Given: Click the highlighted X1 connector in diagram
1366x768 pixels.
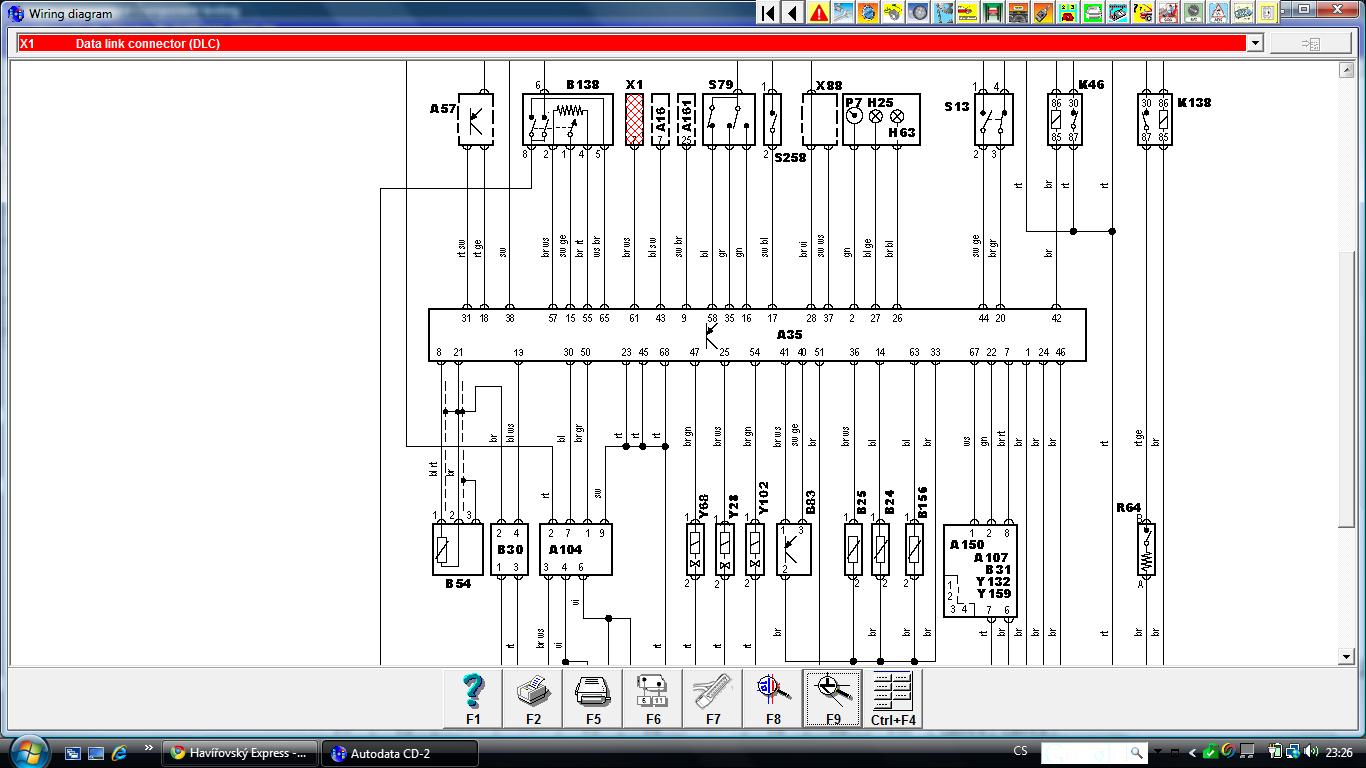Looking at the screenshot, I should coord(634,121).
